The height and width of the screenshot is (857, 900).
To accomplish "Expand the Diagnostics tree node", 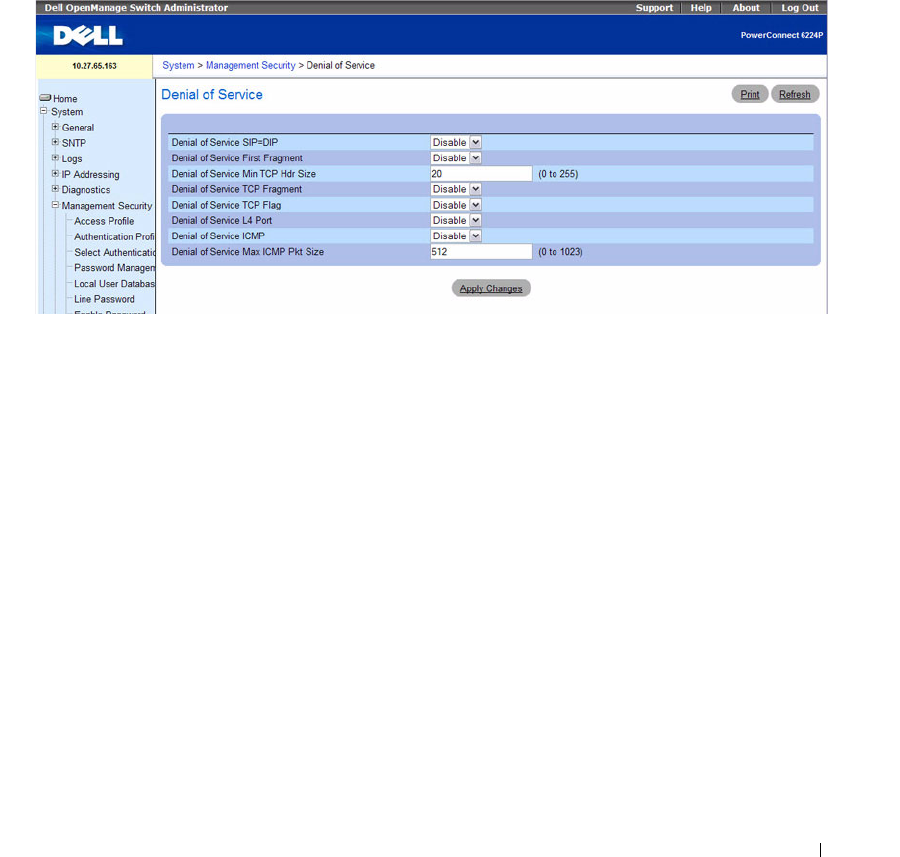I will click(55, 188).
